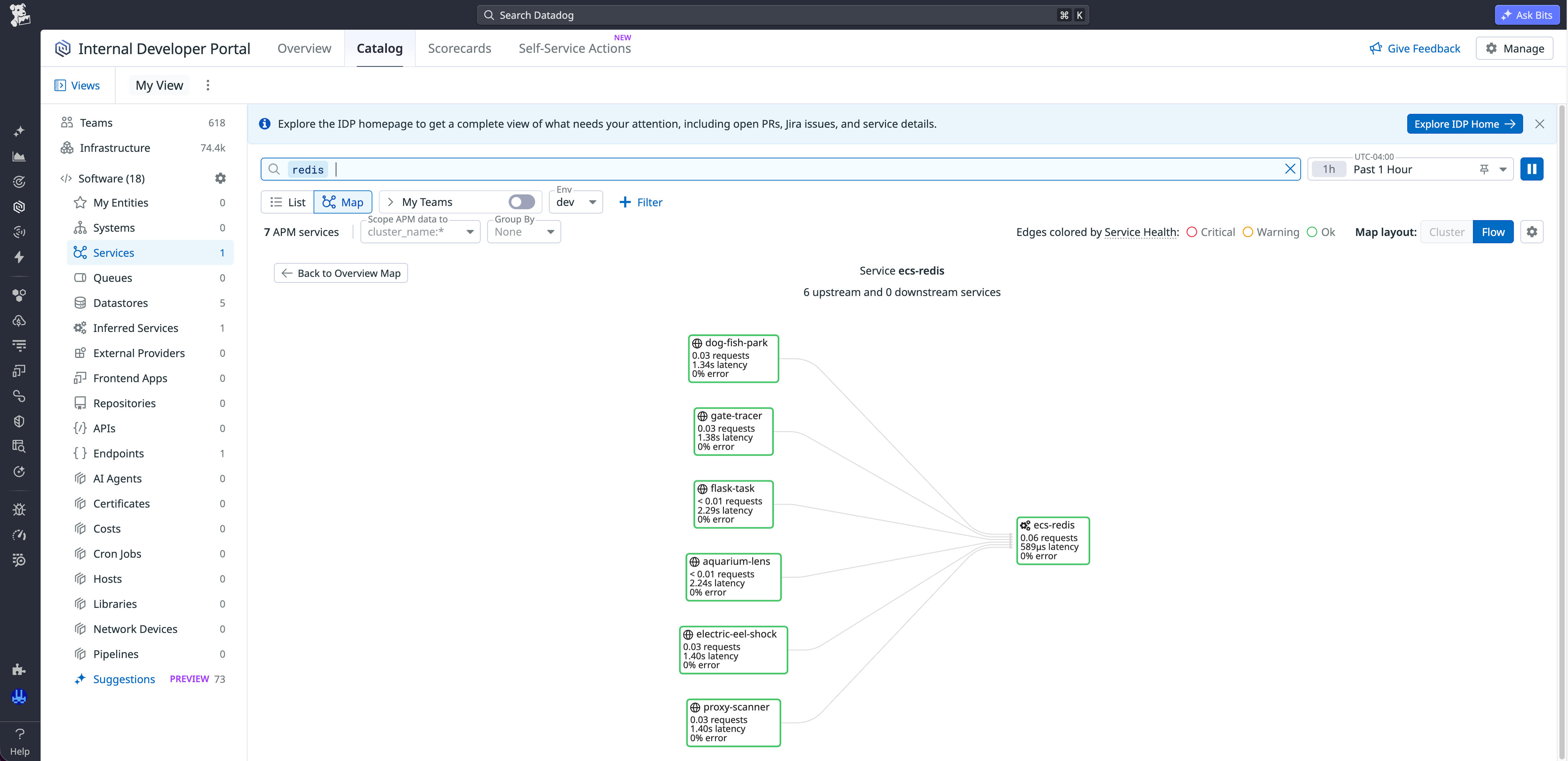Select Cluster map layout
1568x761 pixels.
click(1446, 232)
